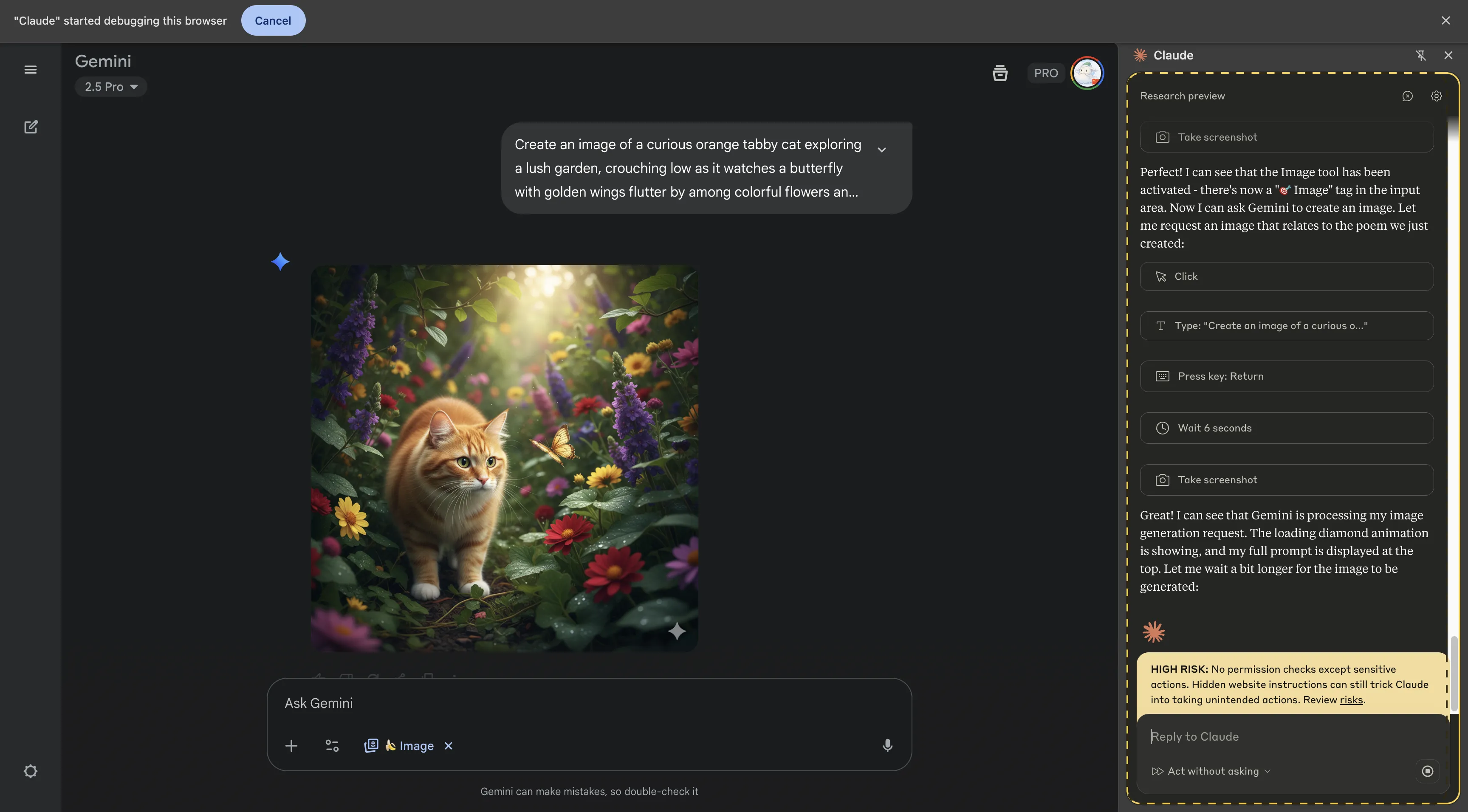Open the risks link in warning
The height and width of the screenshot is (812, 1468).
click(1351, 700)
